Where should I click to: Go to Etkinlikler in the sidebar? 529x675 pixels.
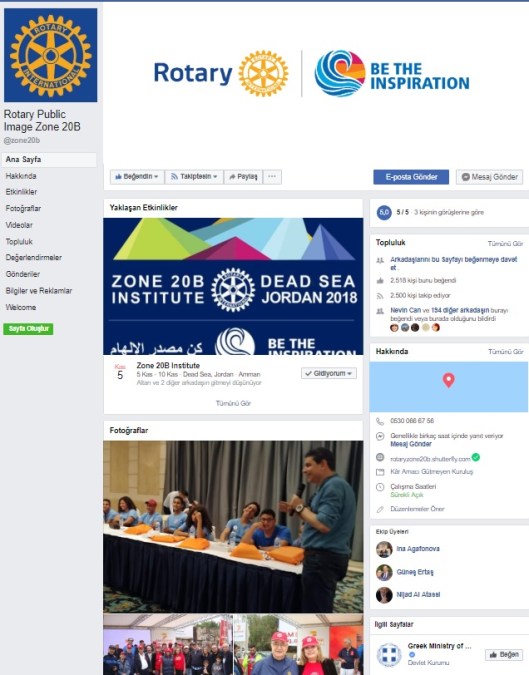pos(22,192)
